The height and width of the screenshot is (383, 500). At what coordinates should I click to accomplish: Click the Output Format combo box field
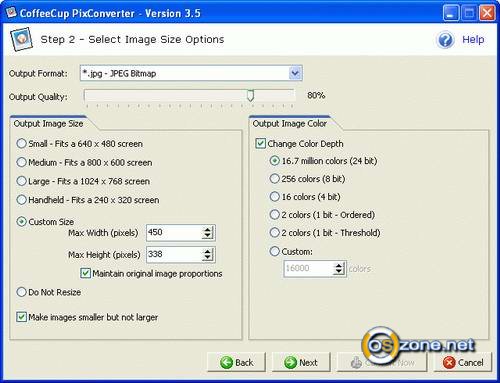coord(191,73)
